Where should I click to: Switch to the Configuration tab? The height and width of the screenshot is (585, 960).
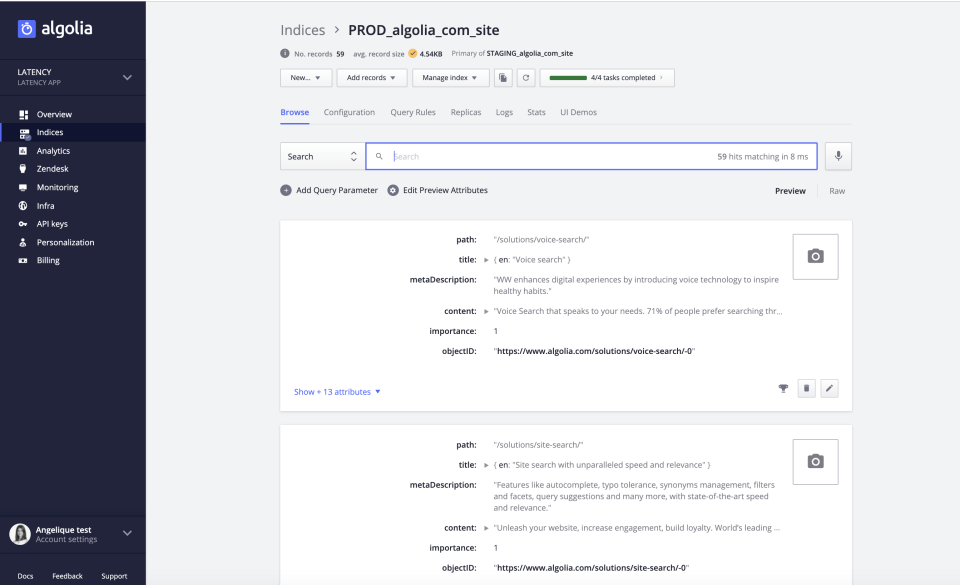(x=349, y=112)
